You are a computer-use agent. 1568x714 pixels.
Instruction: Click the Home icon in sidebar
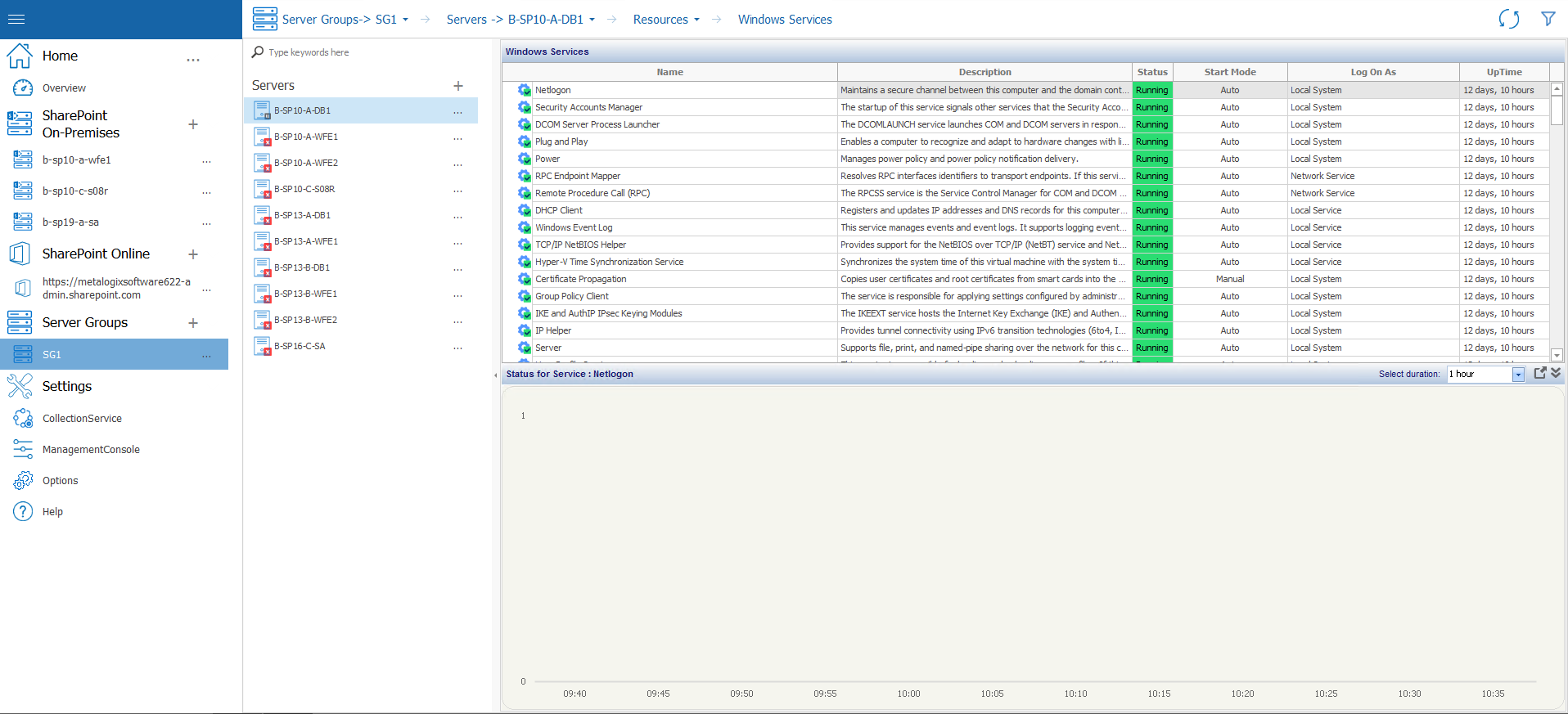[x=20, y=56]
